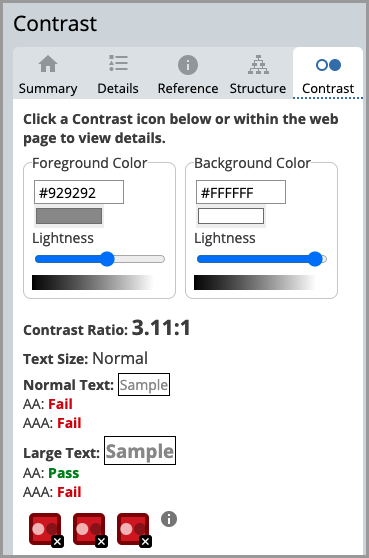Viewport: 369px width, 558px height.
Task: Open the white background color swatch picker
Action: click(x=231, y=216)
